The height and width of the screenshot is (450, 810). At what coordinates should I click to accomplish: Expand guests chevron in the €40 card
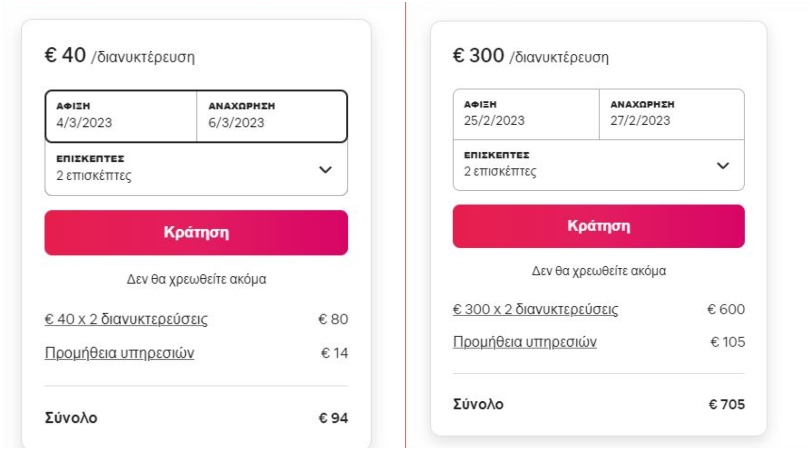tap(324, 169)
